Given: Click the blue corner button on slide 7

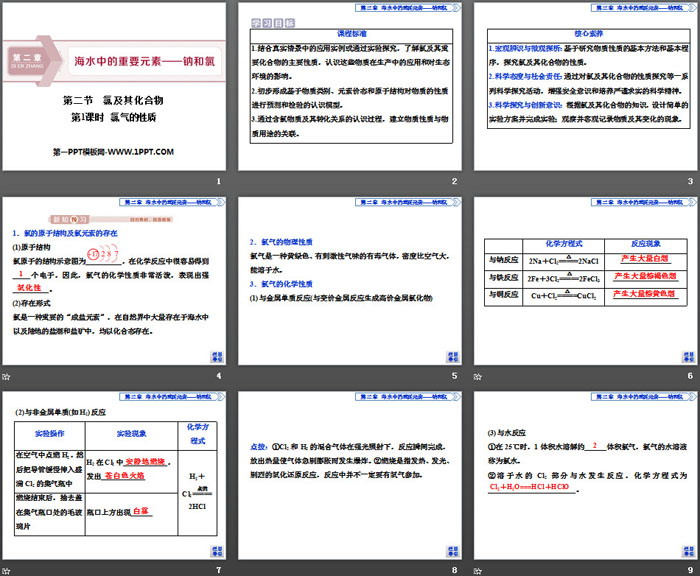Looking at the screenshot, I should (217, 551).
